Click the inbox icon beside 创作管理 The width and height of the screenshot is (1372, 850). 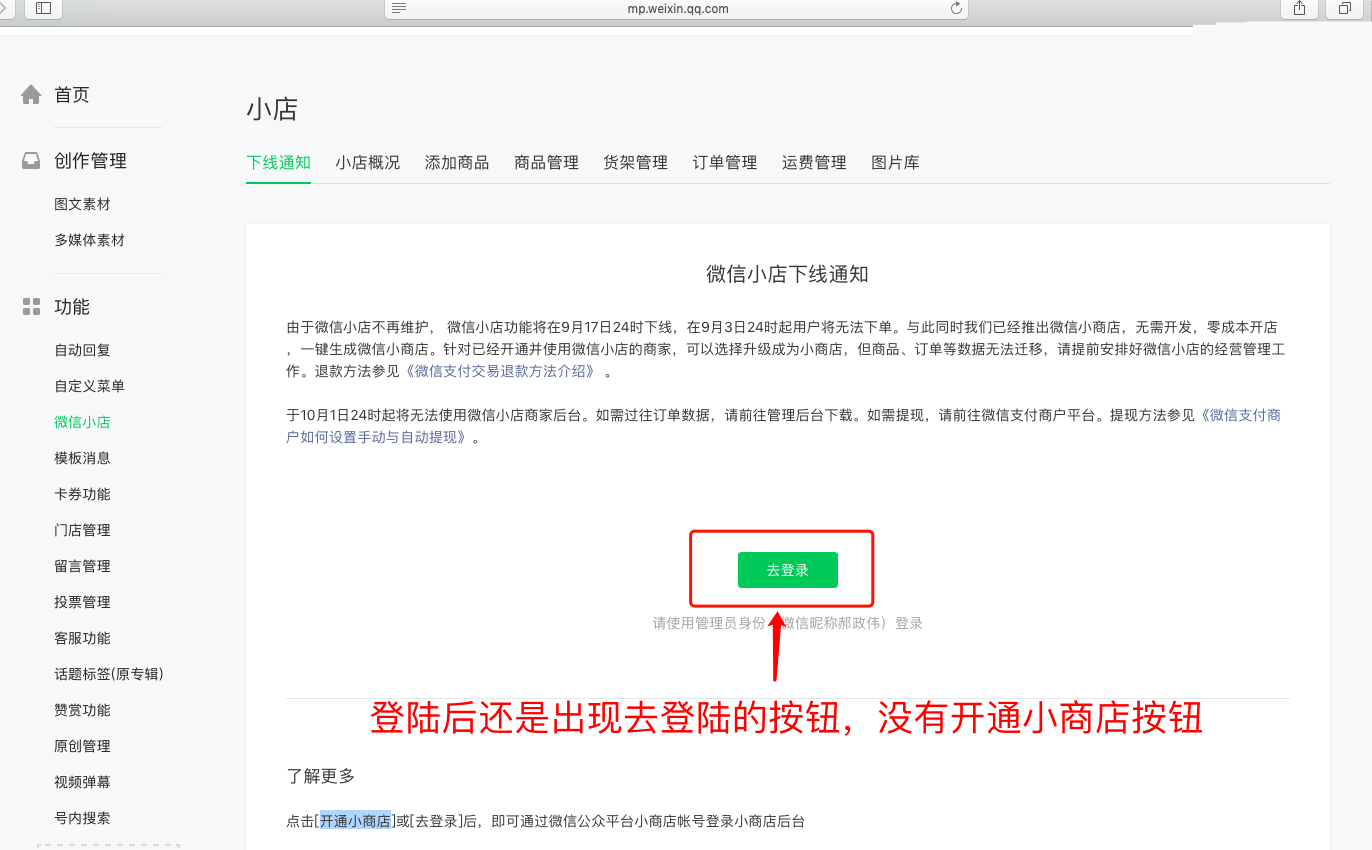pyautogui.click(x=32, y=161)
